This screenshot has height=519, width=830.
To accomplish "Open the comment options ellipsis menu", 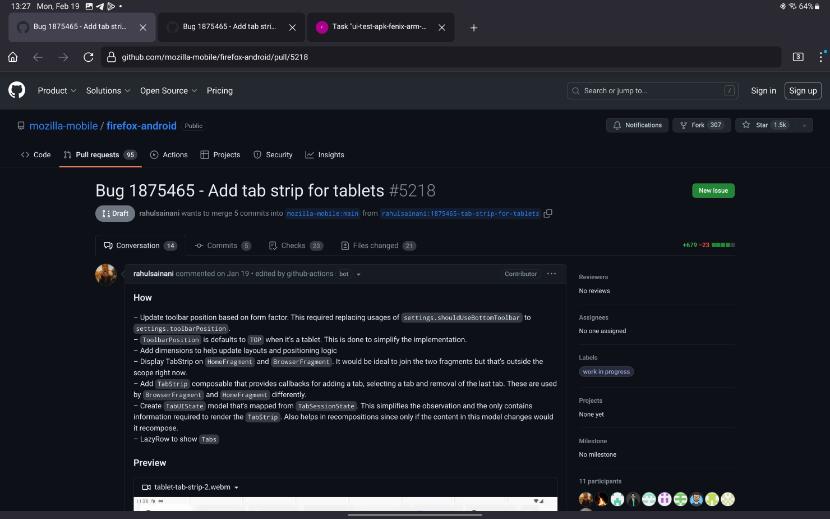I will click(x=552, y=273).
